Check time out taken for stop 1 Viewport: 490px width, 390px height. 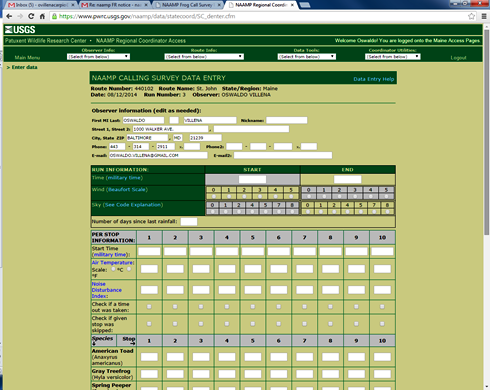coord(149,307)
